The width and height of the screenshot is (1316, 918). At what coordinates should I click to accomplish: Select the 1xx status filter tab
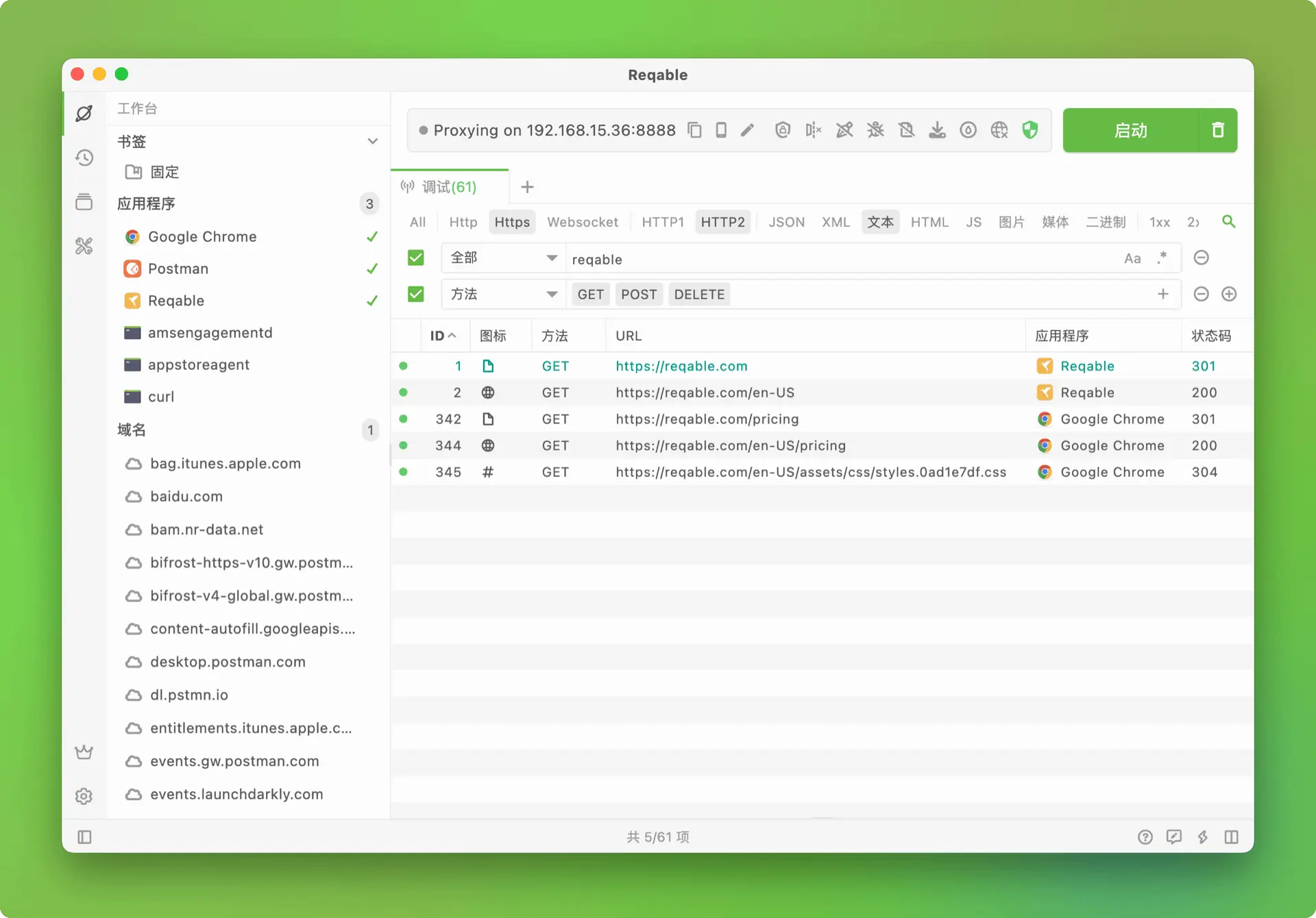pos(1160,222)
